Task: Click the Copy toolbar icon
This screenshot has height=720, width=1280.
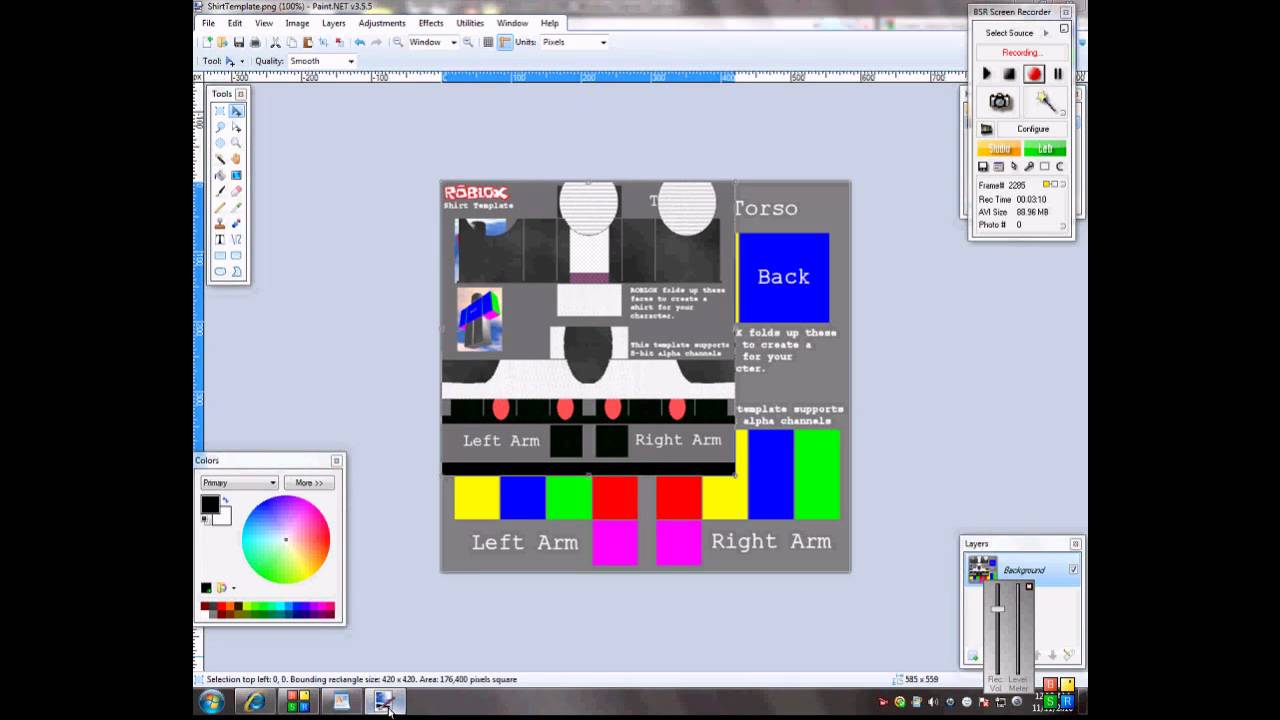Action: tap(291, 42)
